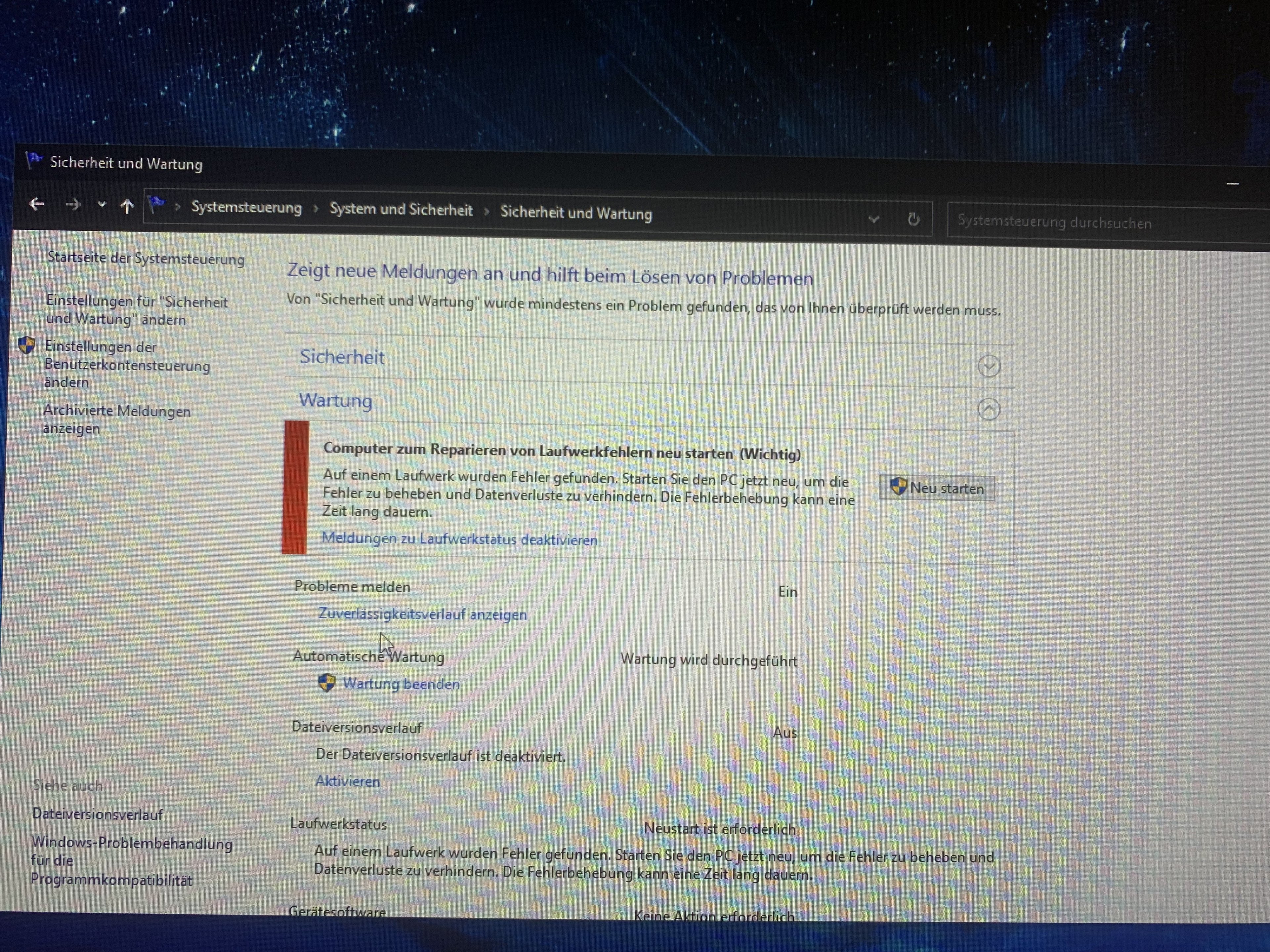
Task: Select Systemsteuerung in the breadcrumb
Action: [x=246, y=207]
